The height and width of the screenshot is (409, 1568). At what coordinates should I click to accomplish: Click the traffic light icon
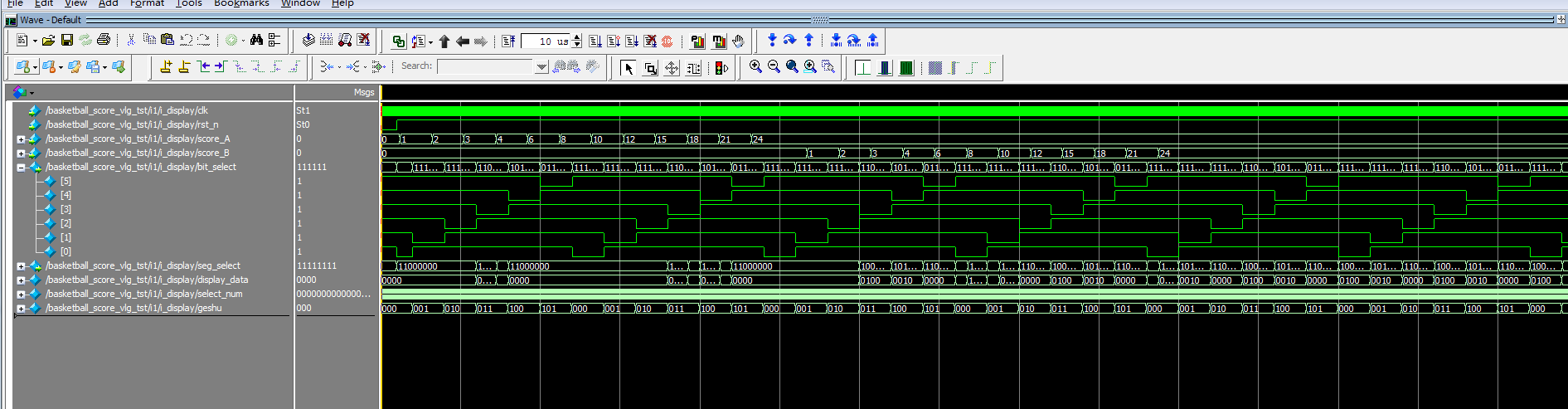(x=721, y=68)
